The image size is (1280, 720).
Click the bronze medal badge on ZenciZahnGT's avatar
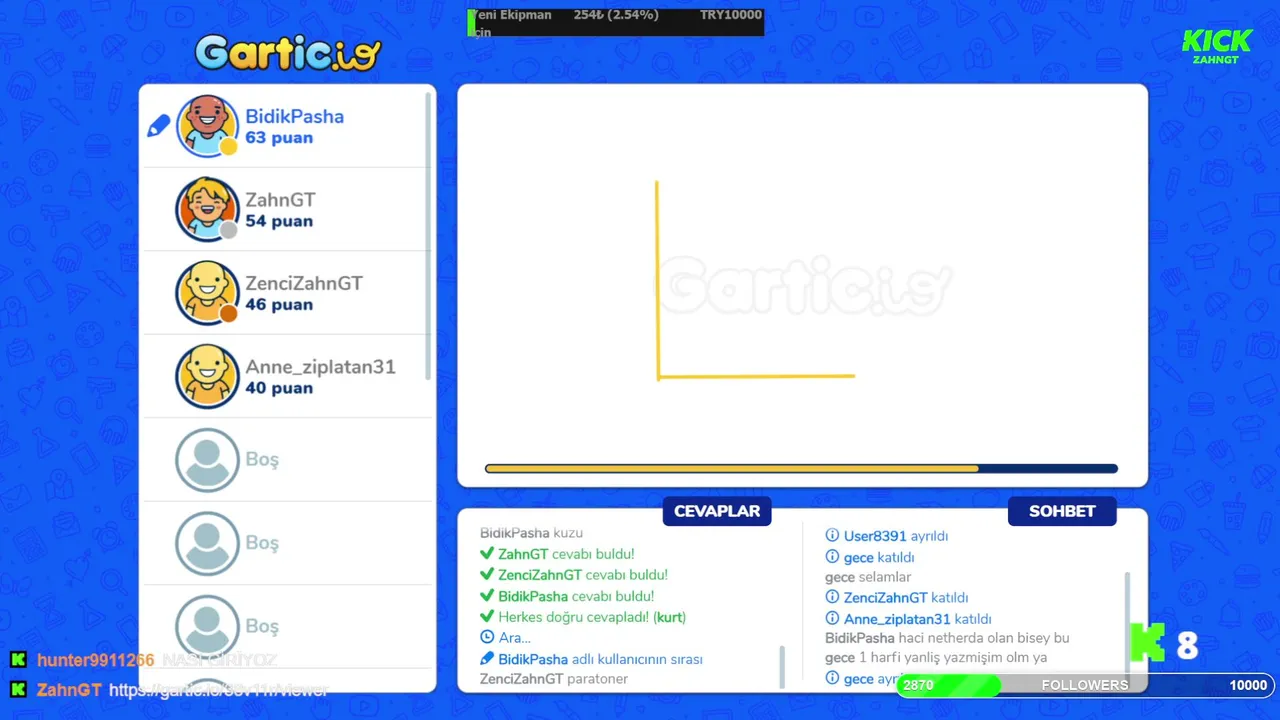click(228, 314)
